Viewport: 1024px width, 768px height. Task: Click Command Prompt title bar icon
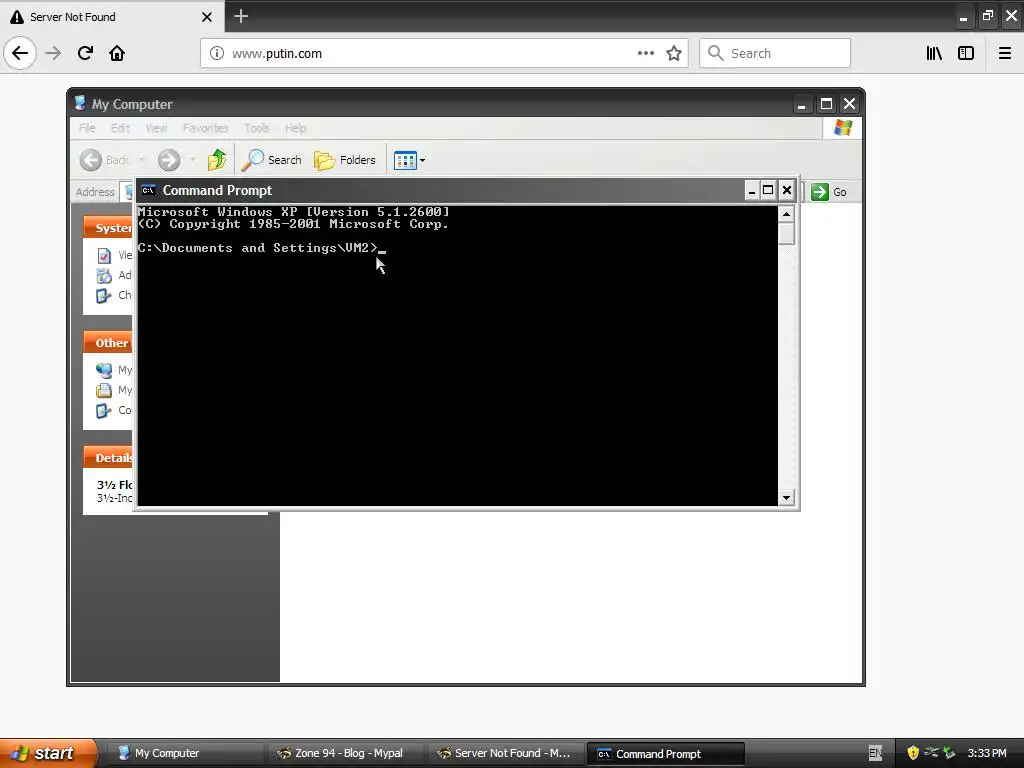148,190
